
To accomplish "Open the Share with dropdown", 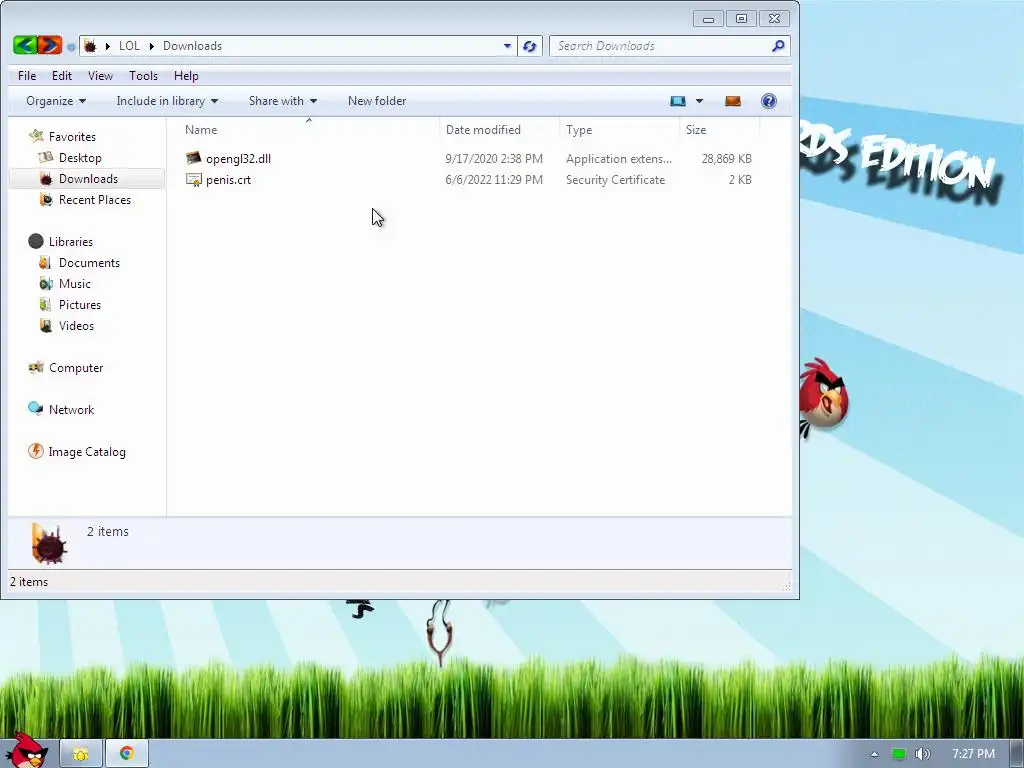I will (283, 101).
